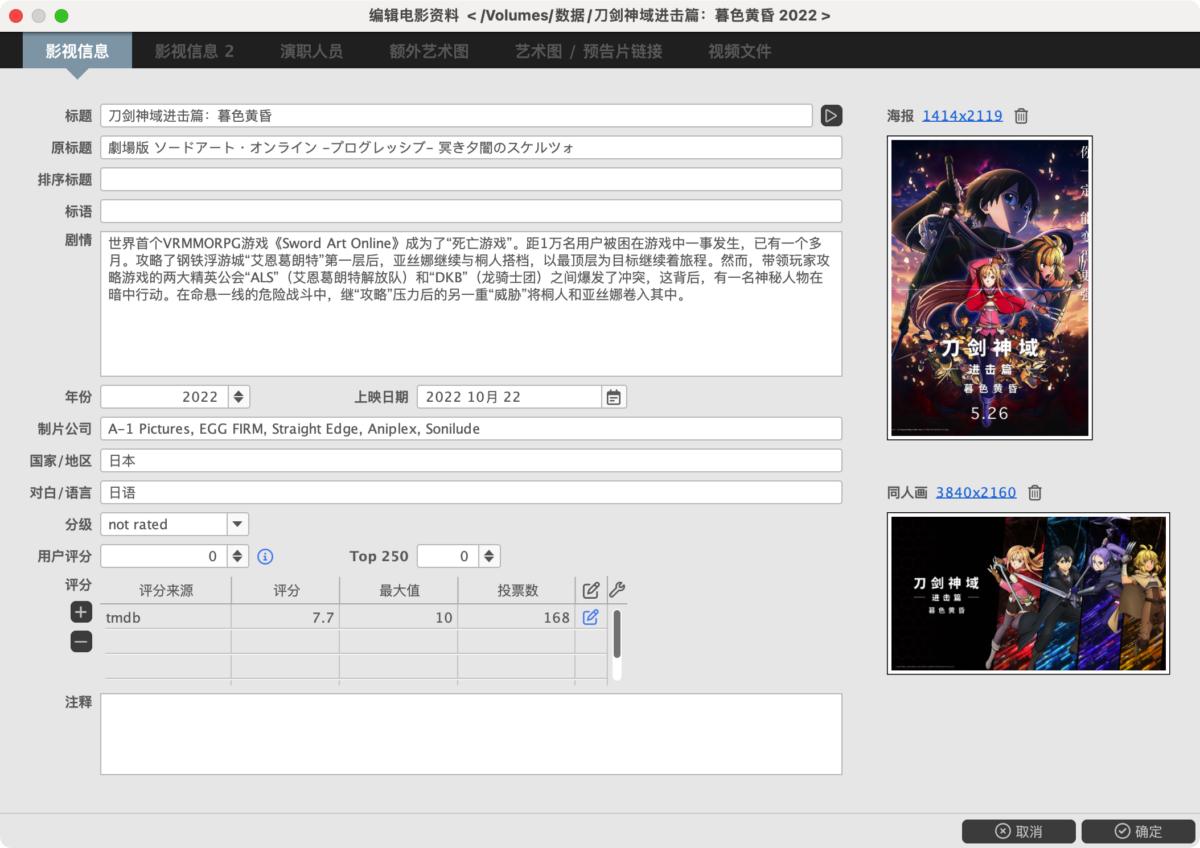Open the release date calendar picker
The height and width of the screenshot is (848, 1200).
point(614,397)
